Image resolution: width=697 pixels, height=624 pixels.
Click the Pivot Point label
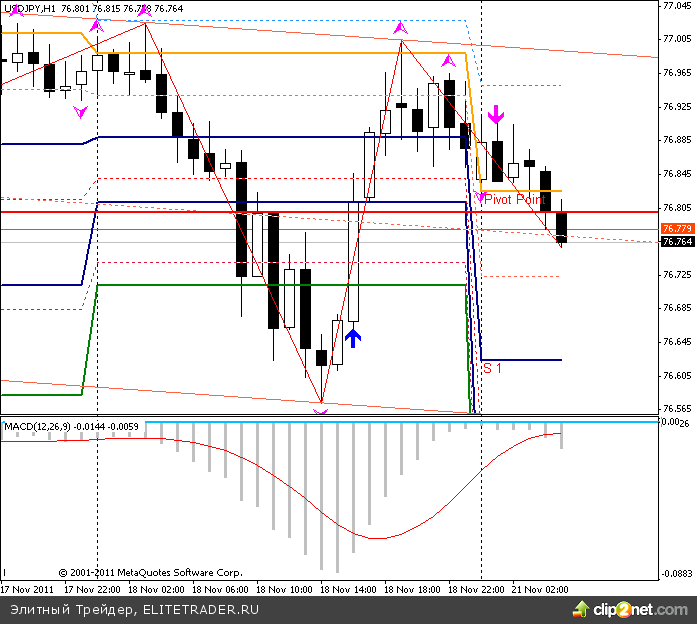pyautogui.click(x=513, y=200)
